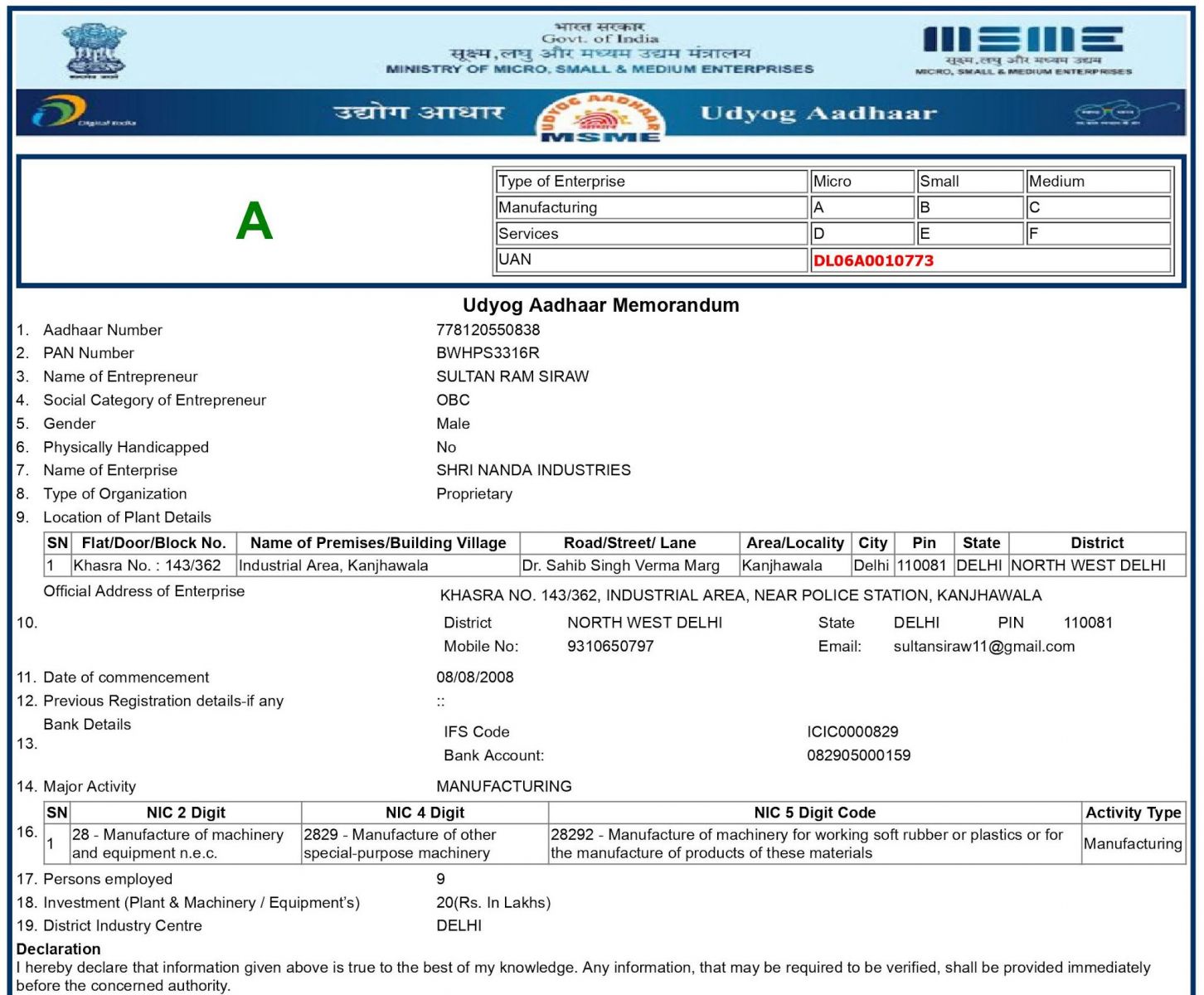Image resolution: width=1204 pixels, height=995 pixels.
Task: Click the Government of India emblem
Action: [x=95, y=50]
